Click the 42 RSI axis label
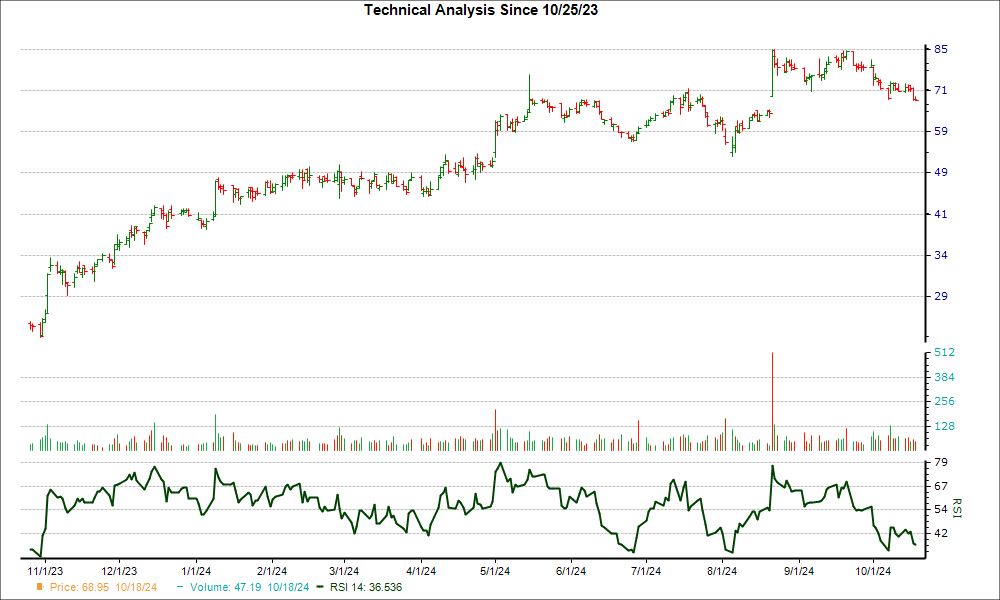The image size is (1000, 600). pos(941,533)
